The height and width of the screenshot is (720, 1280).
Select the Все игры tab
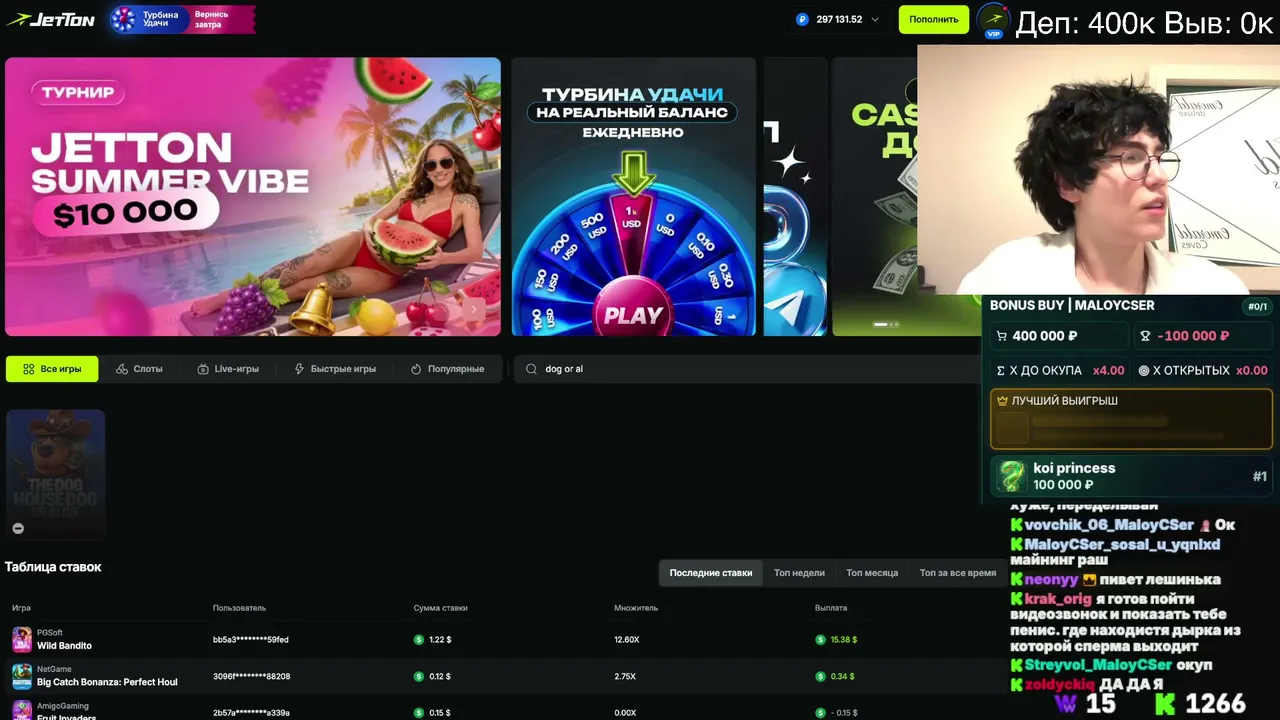coord(52,369)
